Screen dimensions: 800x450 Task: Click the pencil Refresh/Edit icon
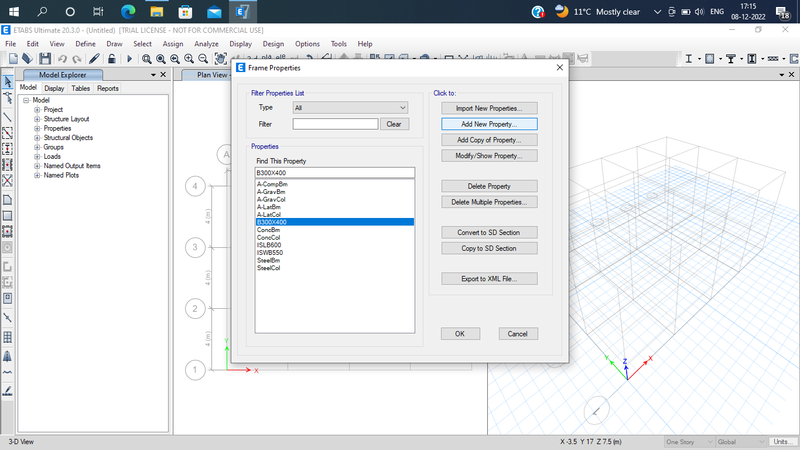tap(94, 59)
